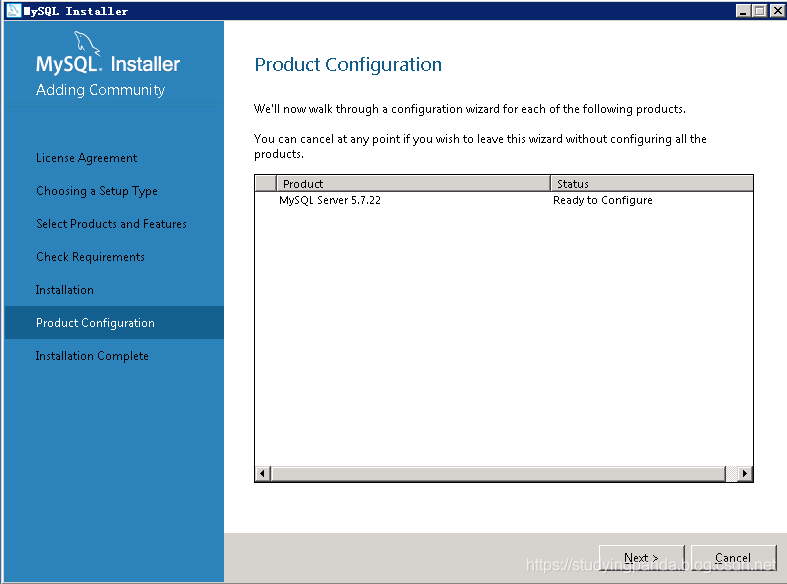Click the Adding Community subtitle

[x=100, y=90]
